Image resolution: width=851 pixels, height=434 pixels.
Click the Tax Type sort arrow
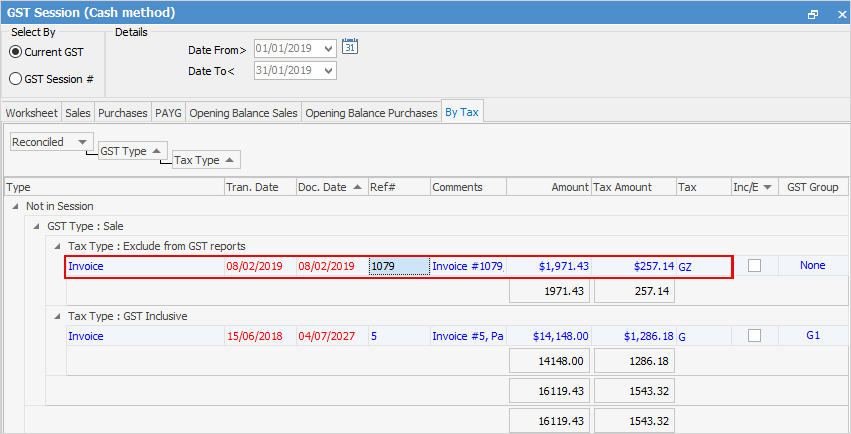[x=229, y=160]
